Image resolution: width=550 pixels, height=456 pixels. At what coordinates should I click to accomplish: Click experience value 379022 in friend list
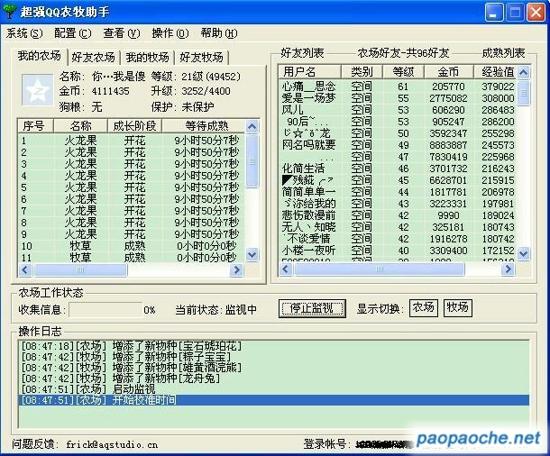[x=498, y=86]
